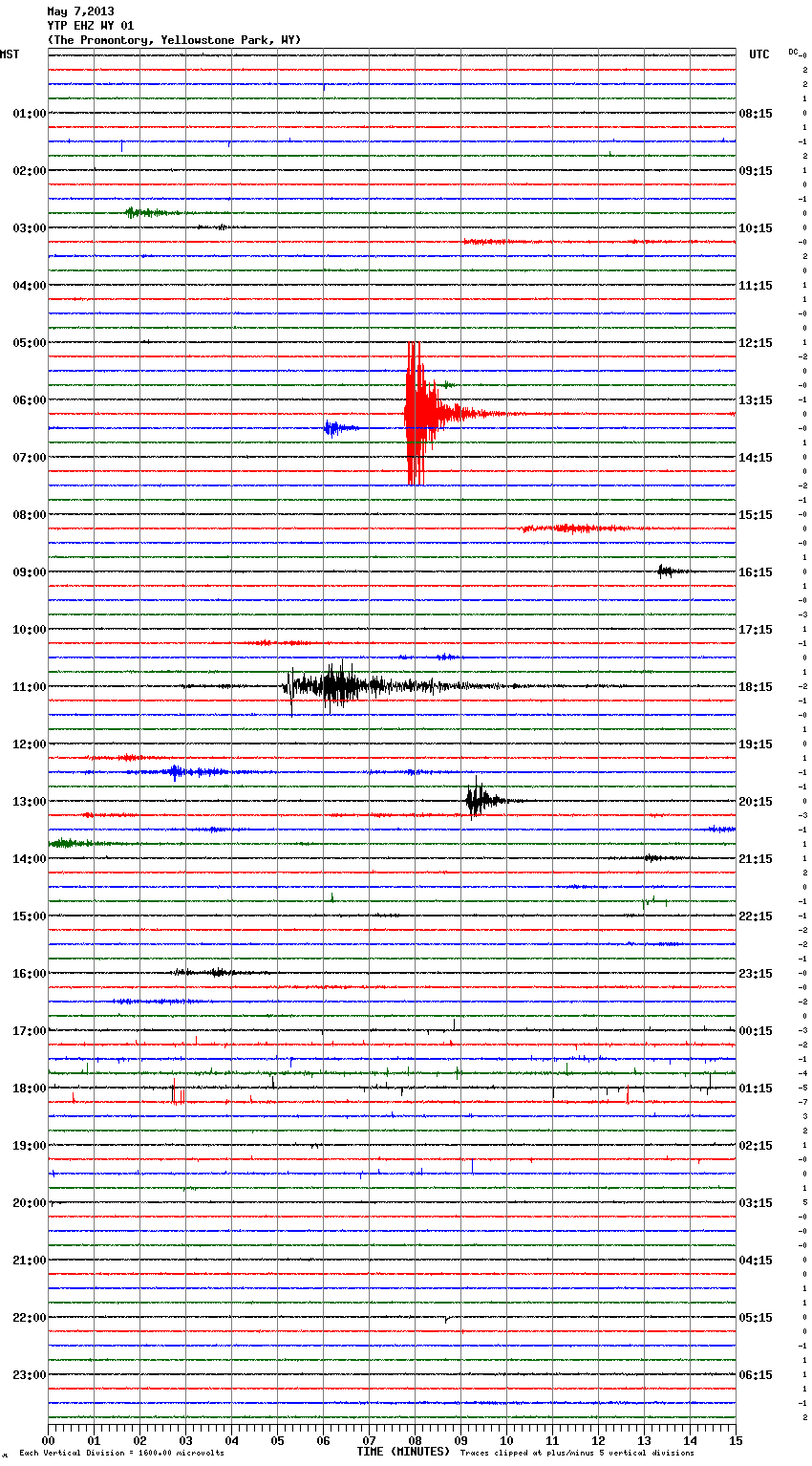
Task: Select the '17:00' MST time label
Action: tap(29, 1031)
